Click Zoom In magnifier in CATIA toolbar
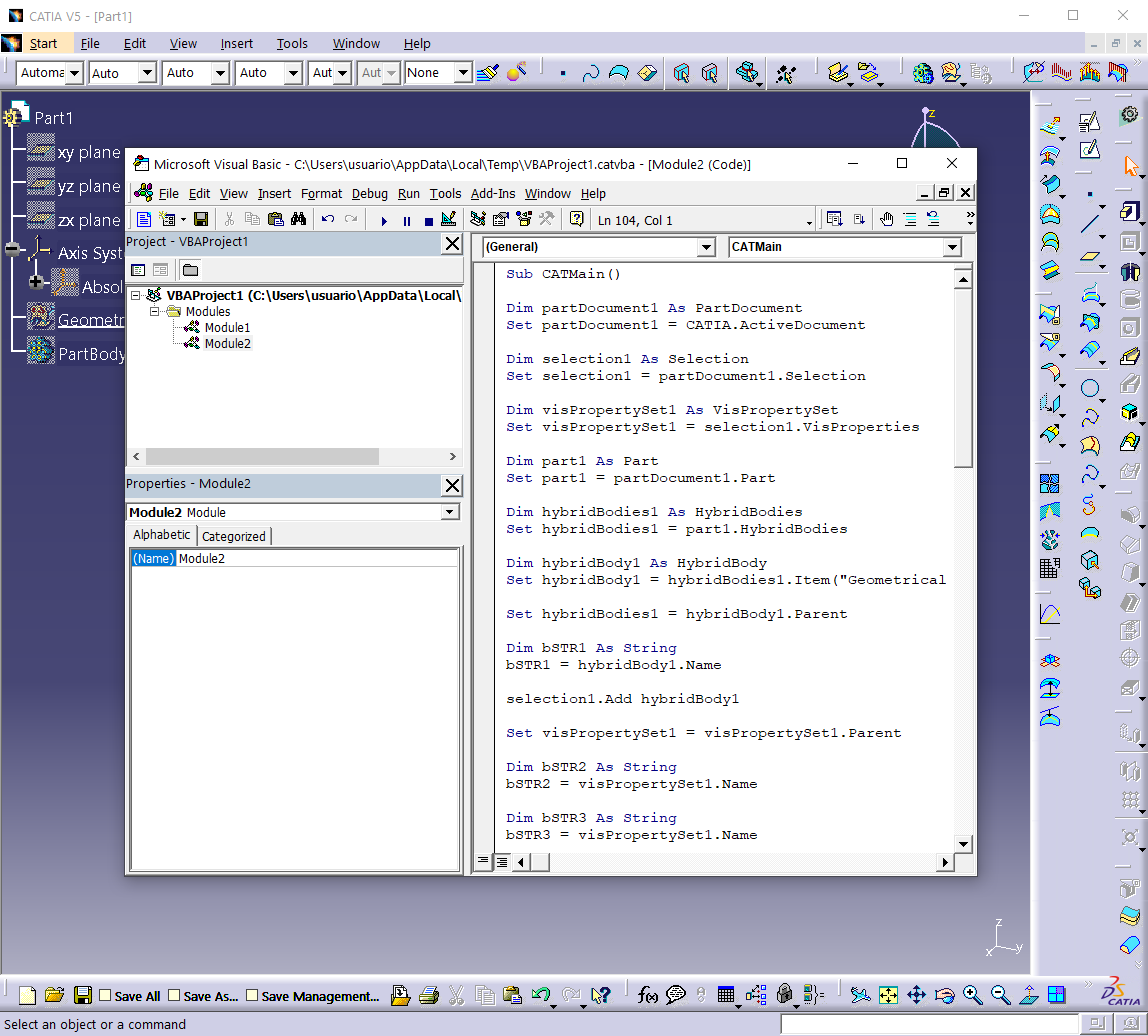Viewport: 1148px width, 1036px height. point(972,995)
